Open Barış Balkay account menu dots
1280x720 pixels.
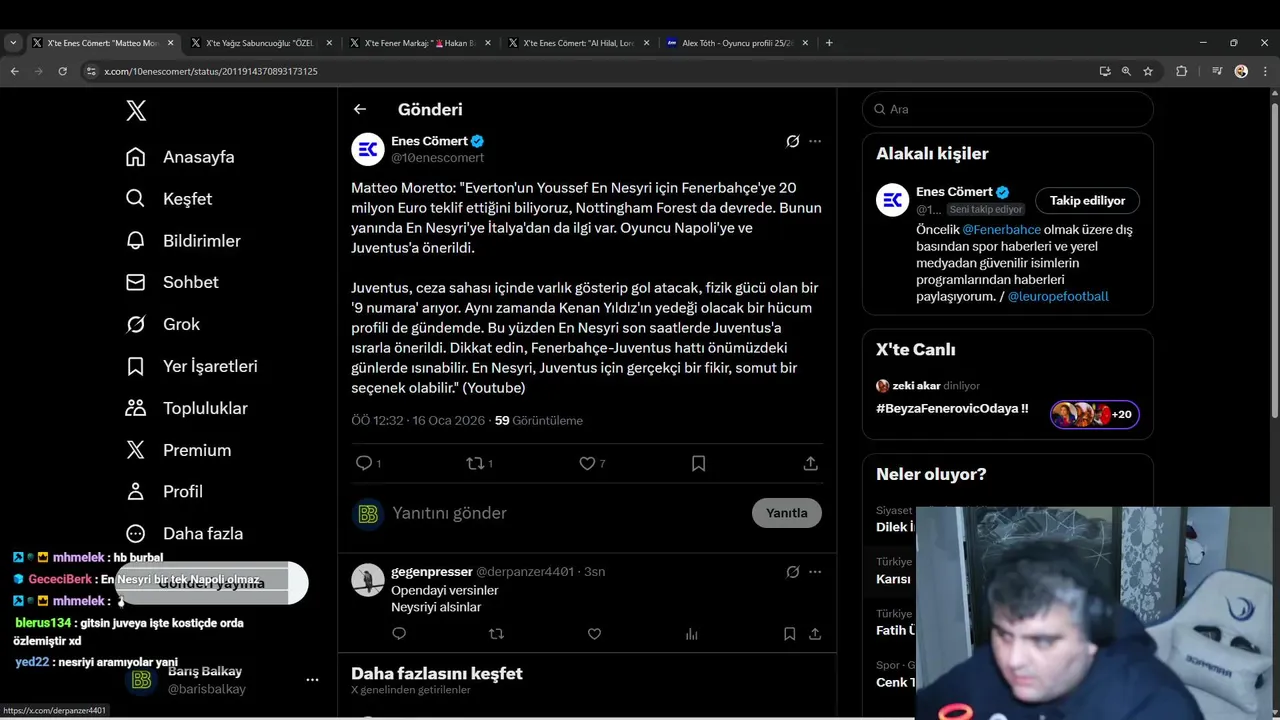pos(312,680)
